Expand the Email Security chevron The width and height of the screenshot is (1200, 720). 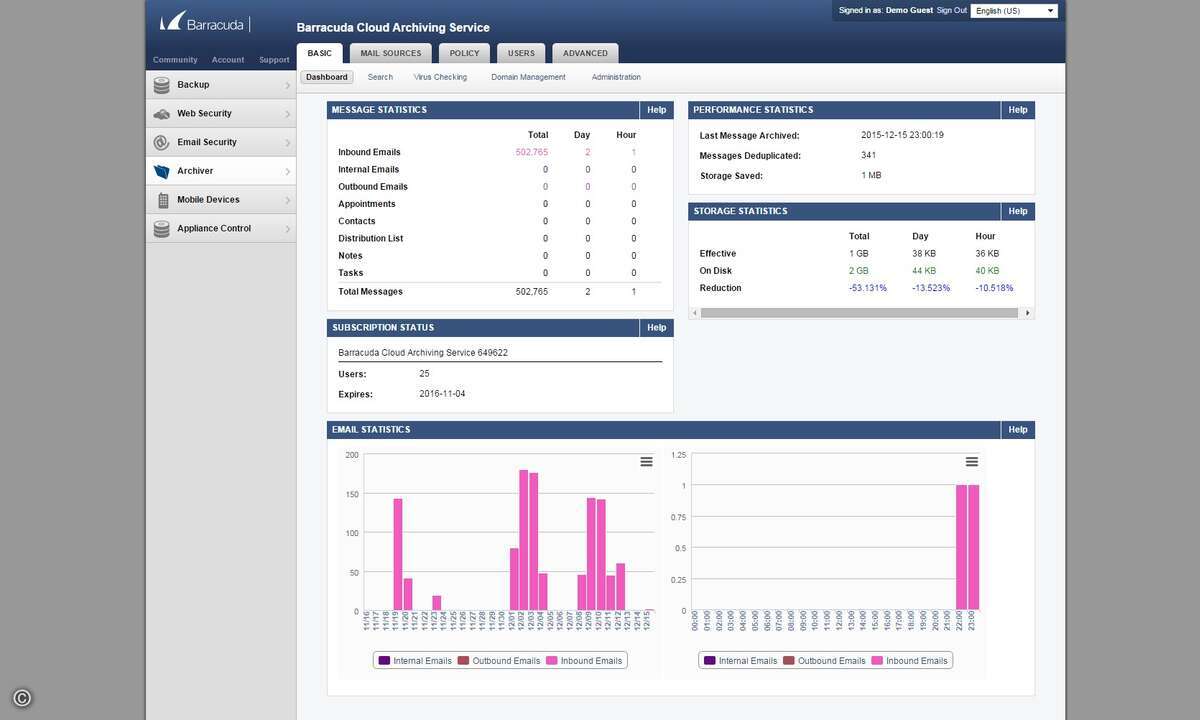(287, 143)
